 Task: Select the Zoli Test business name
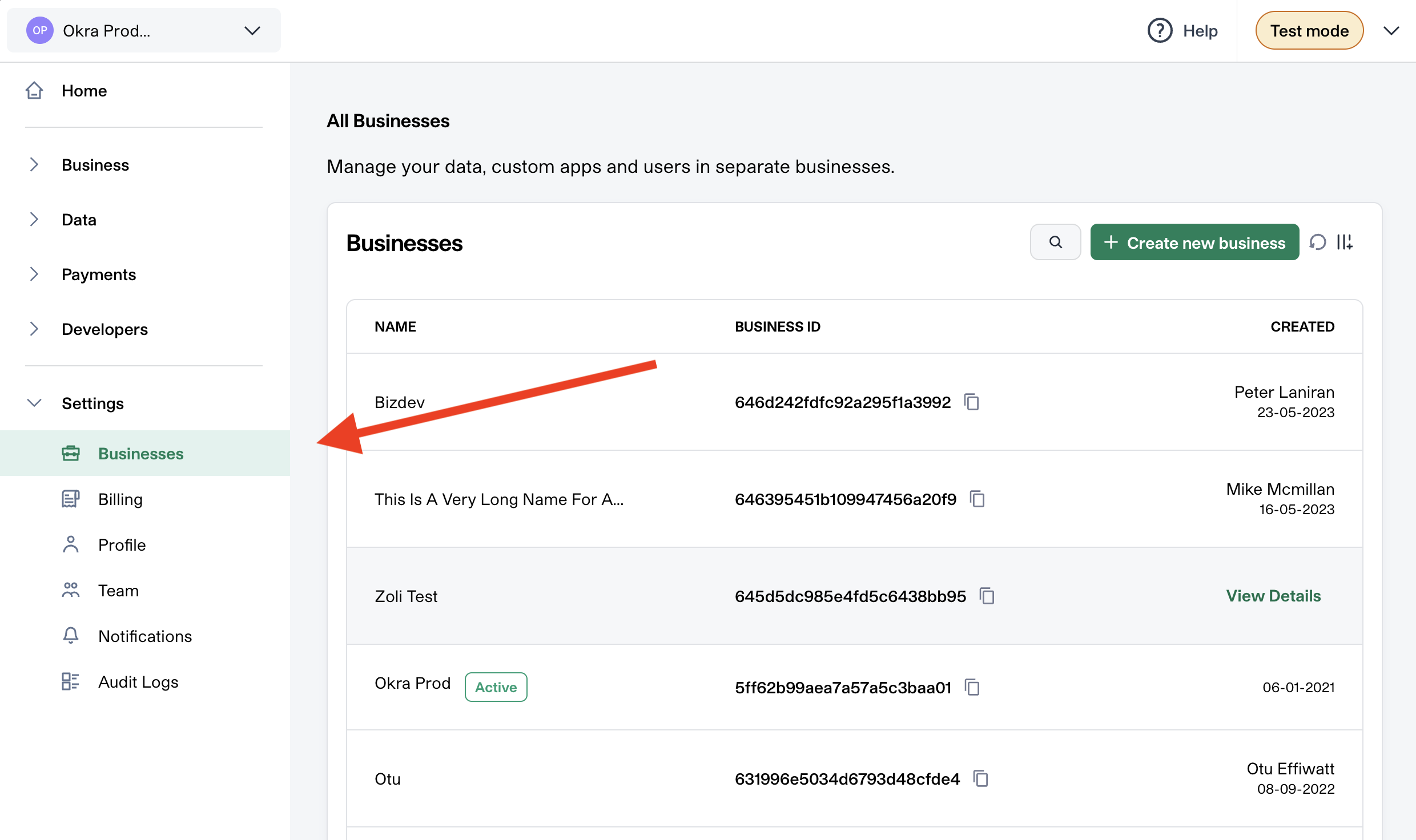point(406,596)
